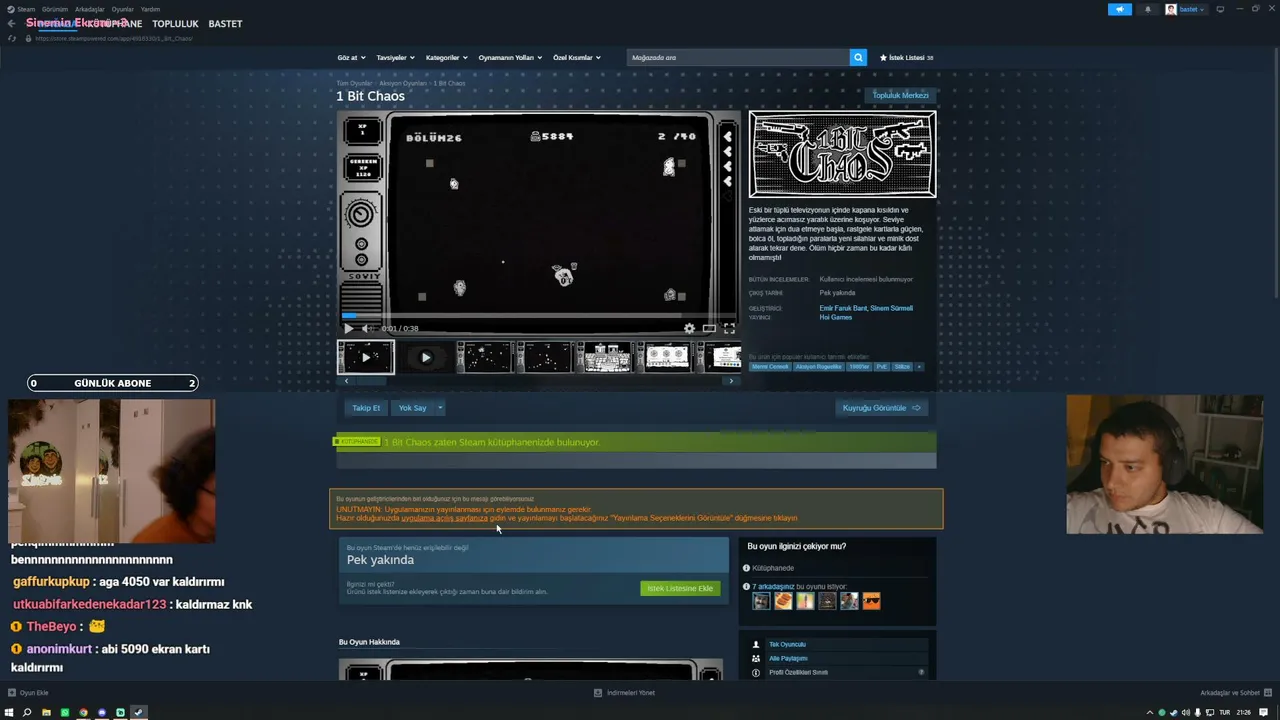Mute the trailer volume
The image size is (1280, 720).
pyautogui.click(x=367, y=328)
